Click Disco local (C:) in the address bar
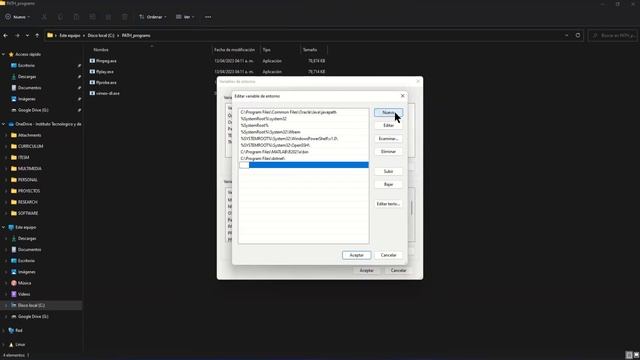The image size is (640, 360). (101, 36)
